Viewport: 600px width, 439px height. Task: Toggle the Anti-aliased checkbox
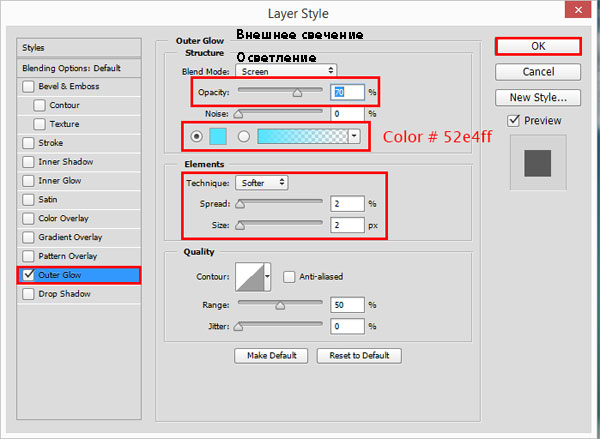tap(289, 276)
